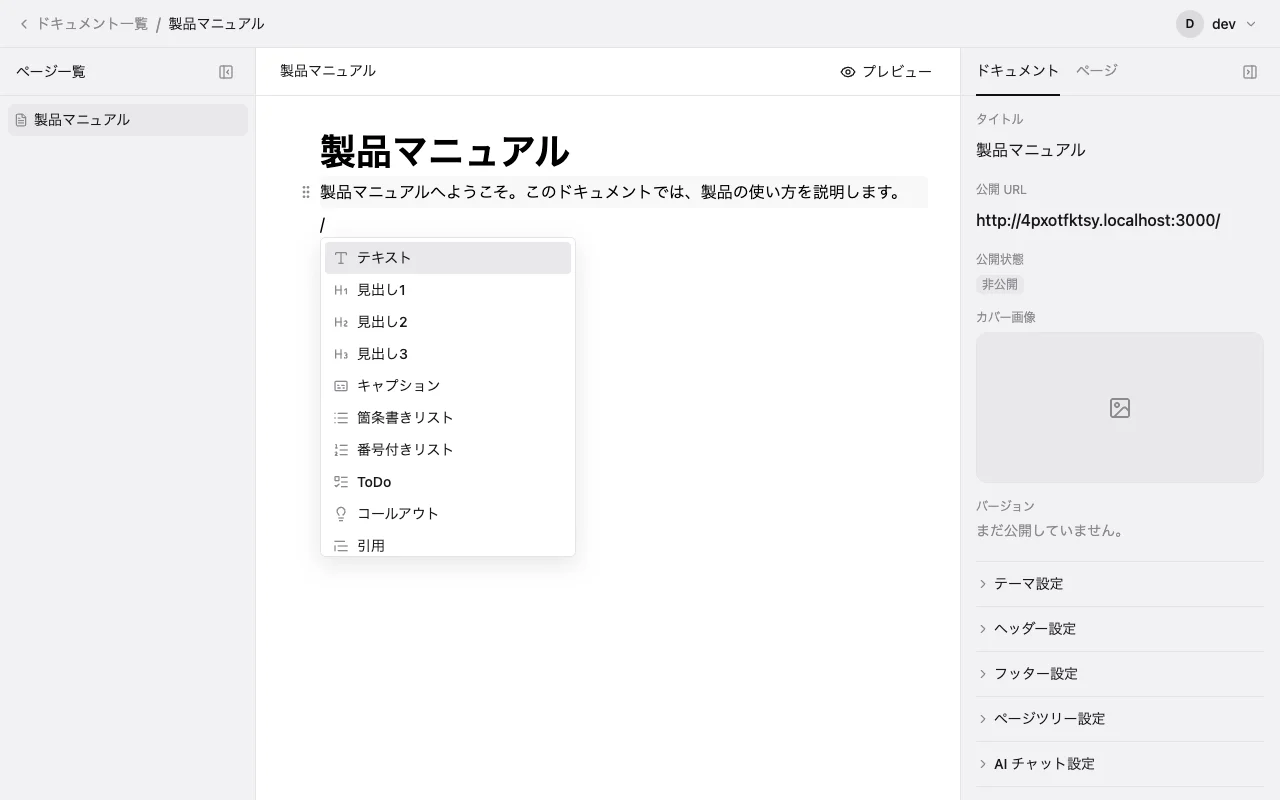Image resolution: width=1280 pixels, height=800 pixels.
Task: Click the eye icon next to プレビュー
Action: coord(848,72)
